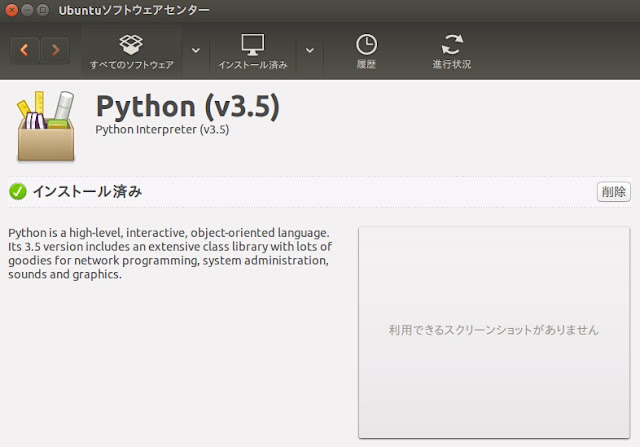This screenshot has width=640, height=447.
Task: Click the green installed checkmark icon
Action: tap(18, 191)
